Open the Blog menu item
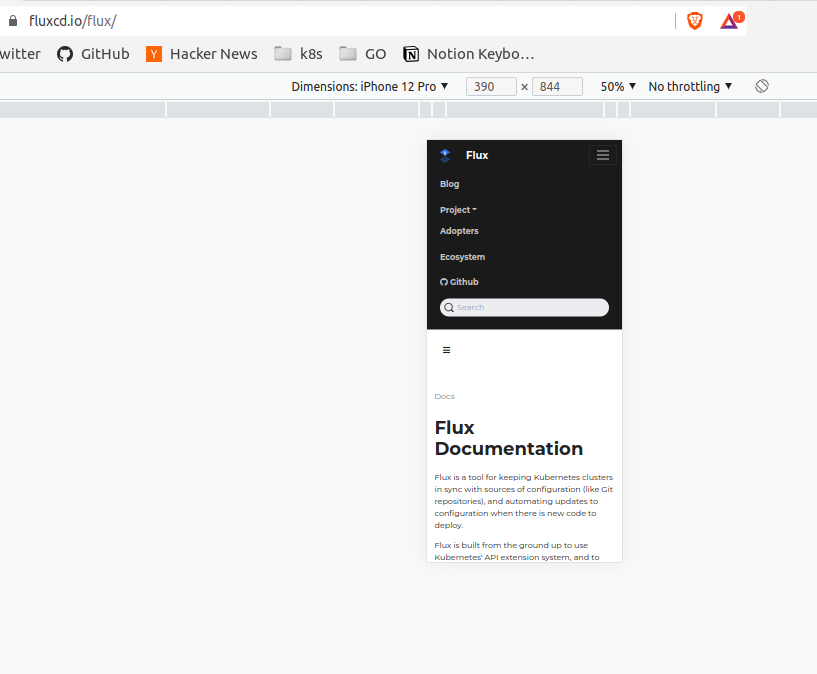The width and height of the screenshot is (817, 674). 449,184
